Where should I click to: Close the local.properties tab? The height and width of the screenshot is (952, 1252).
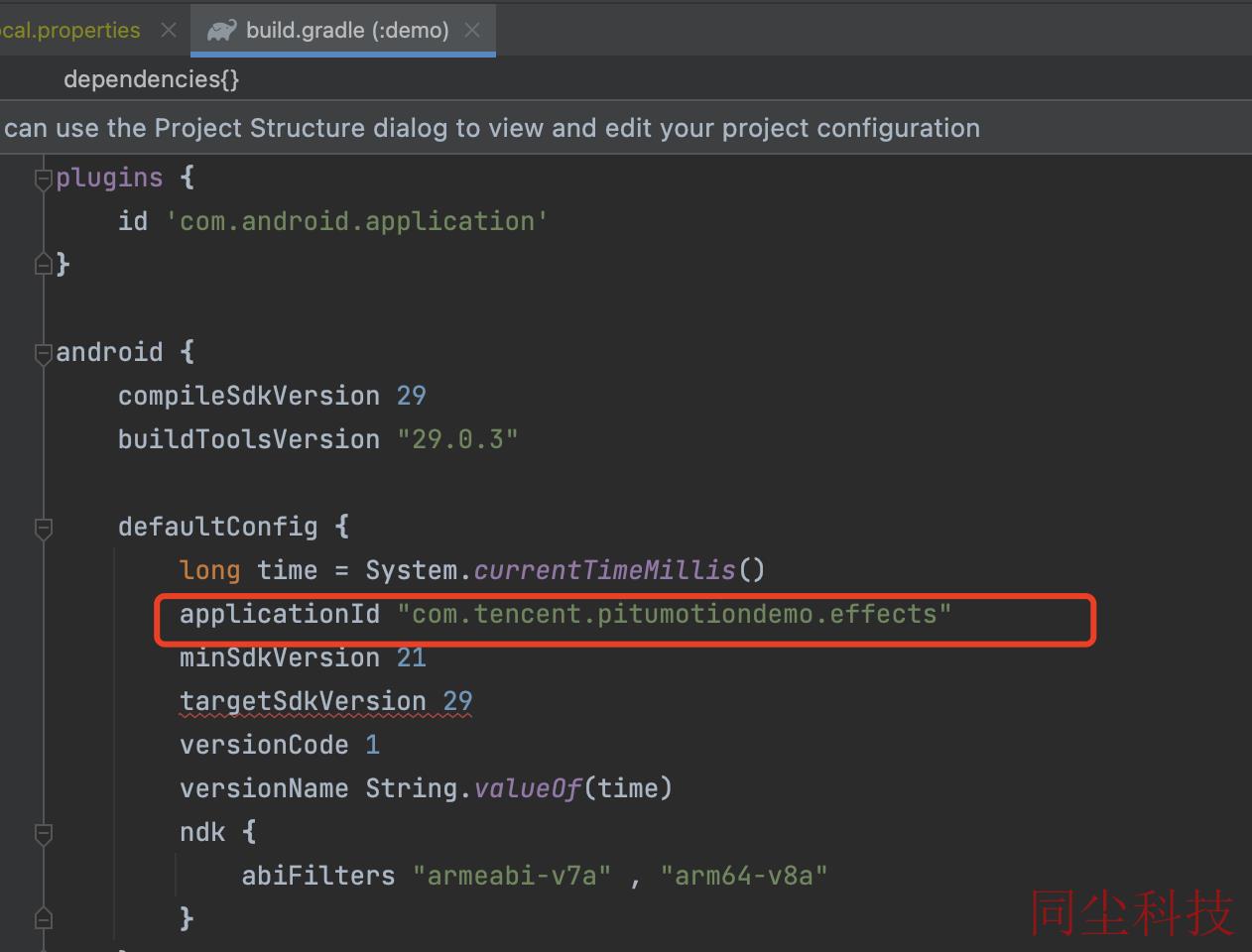point(169,30)
